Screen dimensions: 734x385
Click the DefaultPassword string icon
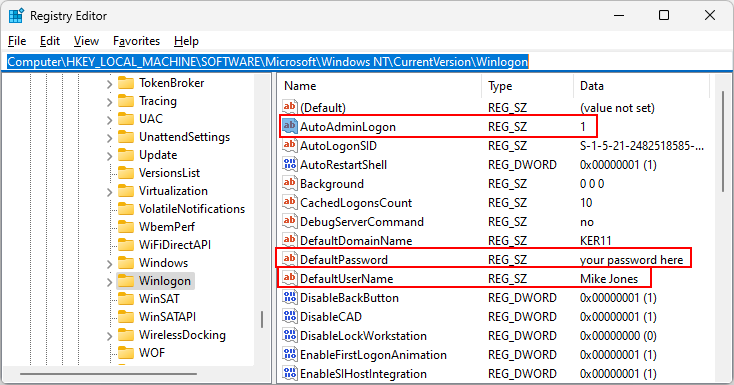(x=290, y=259)
